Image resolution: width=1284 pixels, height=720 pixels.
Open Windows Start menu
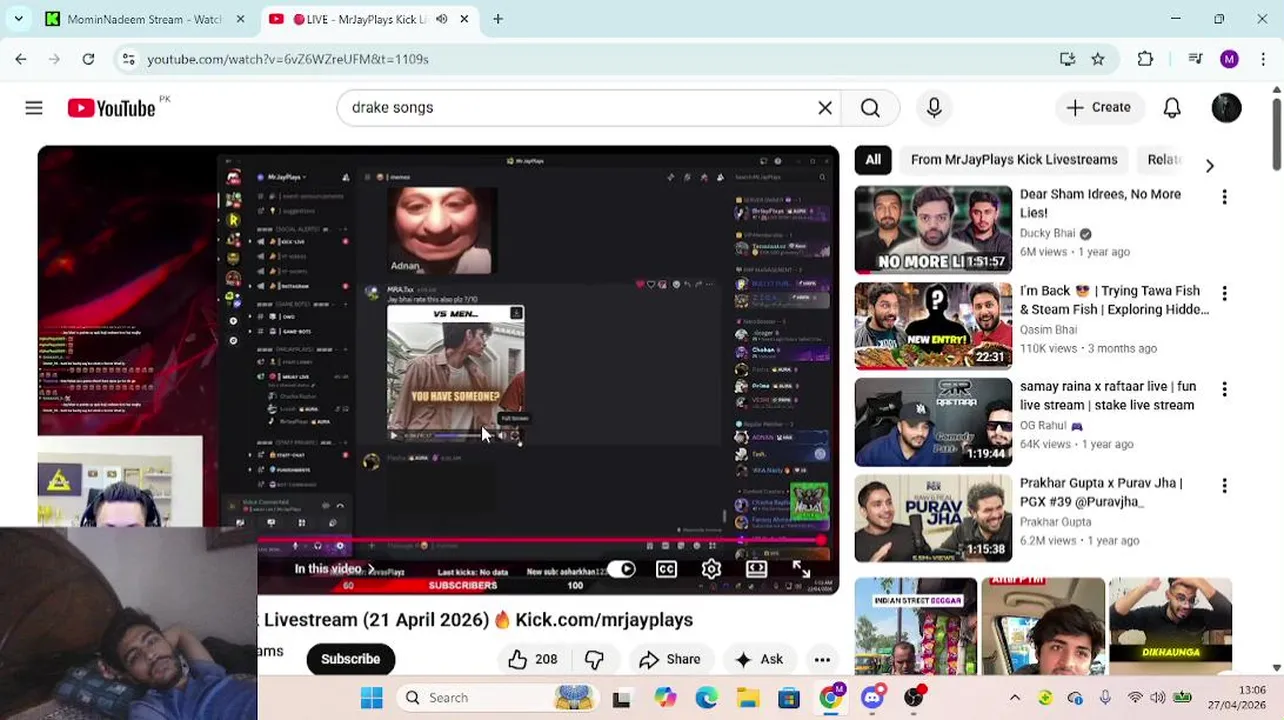371,698
